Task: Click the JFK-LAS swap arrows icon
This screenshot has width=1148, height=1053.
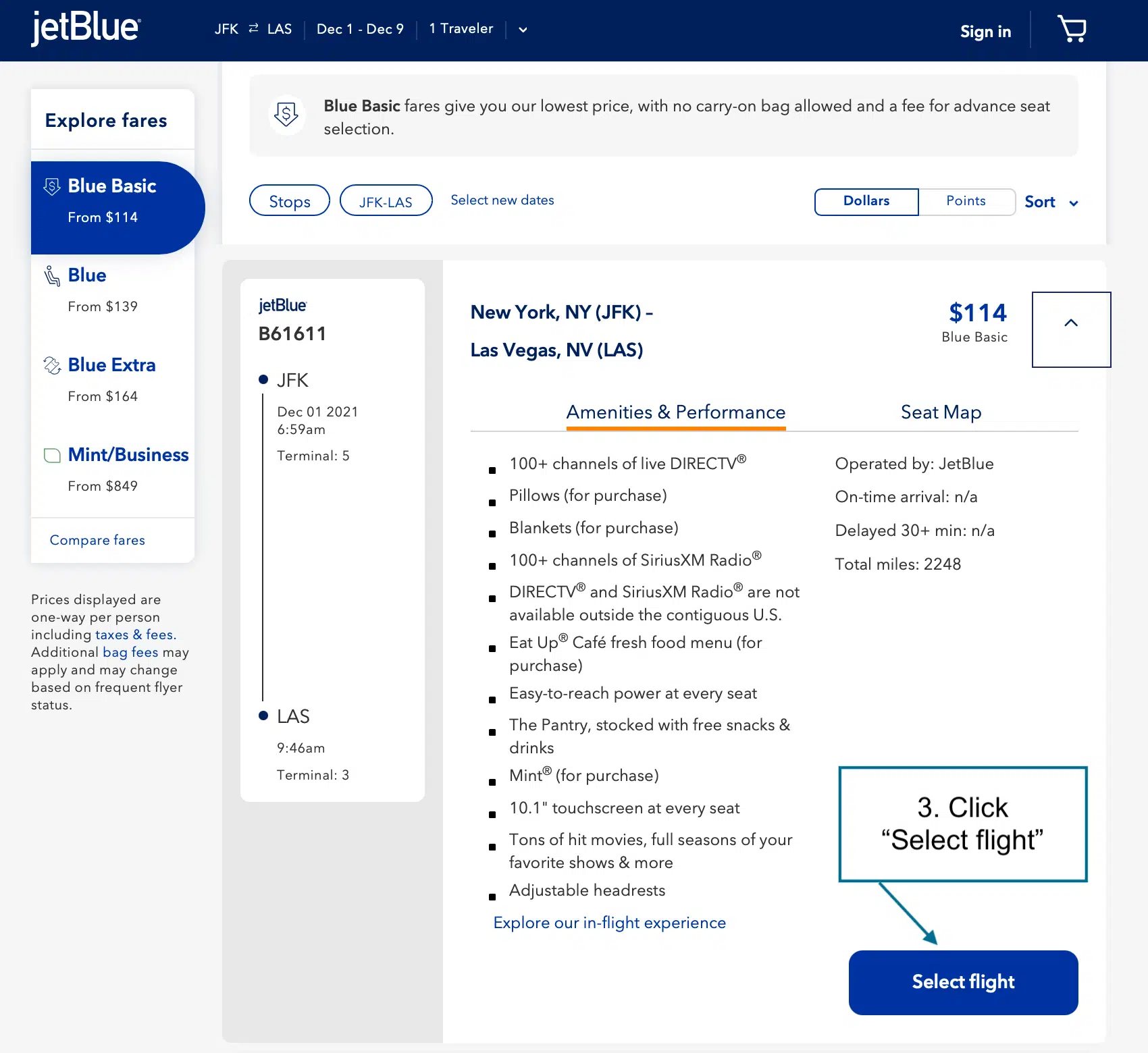Action: [x=253, y=28]
